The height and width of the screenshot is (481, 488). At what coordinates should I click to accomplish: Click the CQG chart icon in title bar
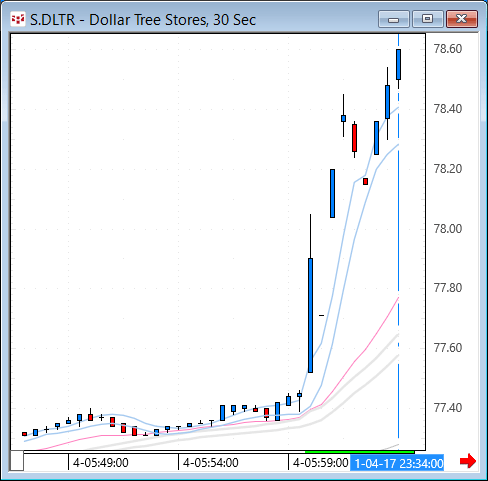pyautogui.click(x=18, y=19)
